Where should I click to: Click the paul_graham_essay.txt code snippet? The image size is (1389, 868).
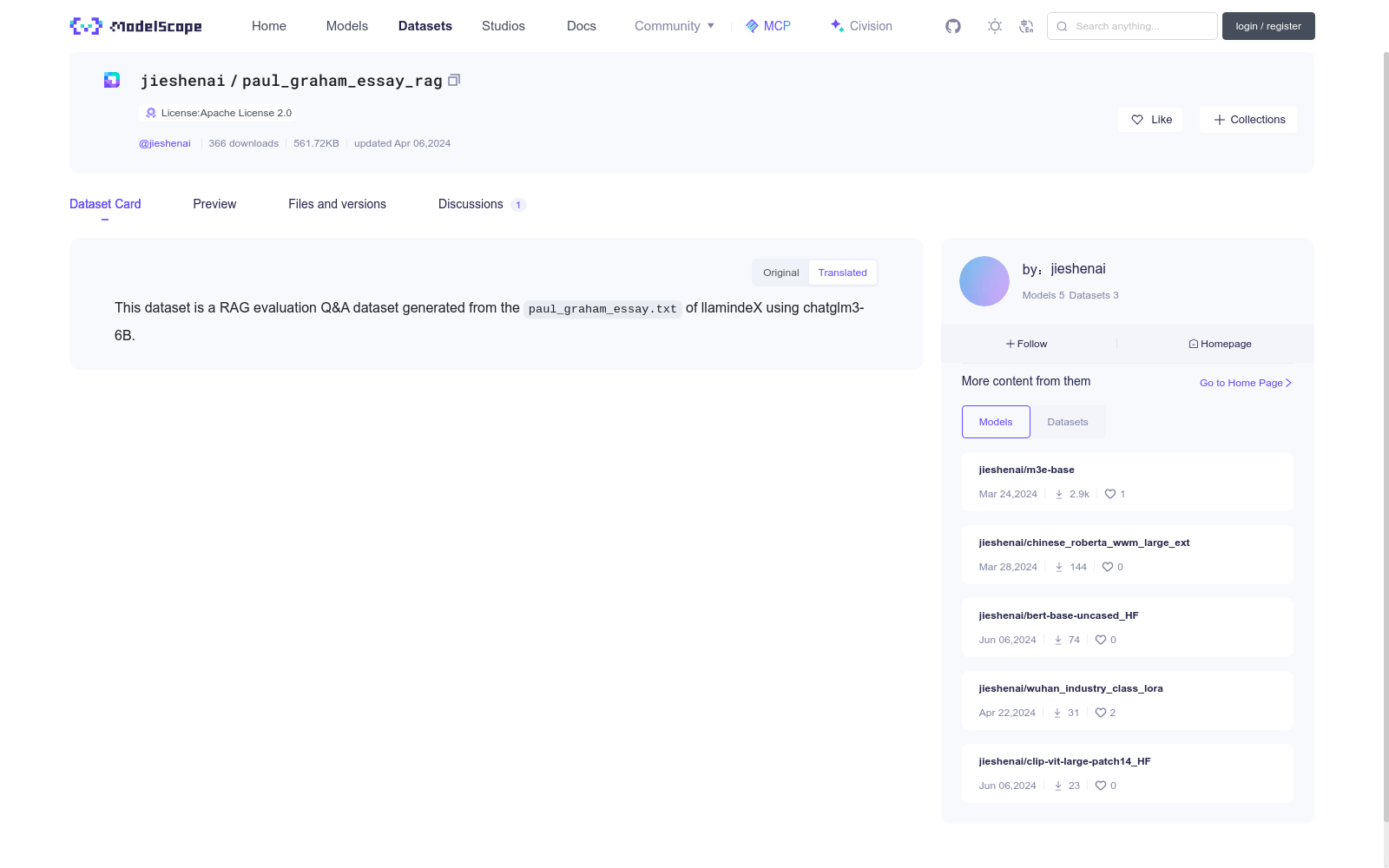(x=602, y=308)
